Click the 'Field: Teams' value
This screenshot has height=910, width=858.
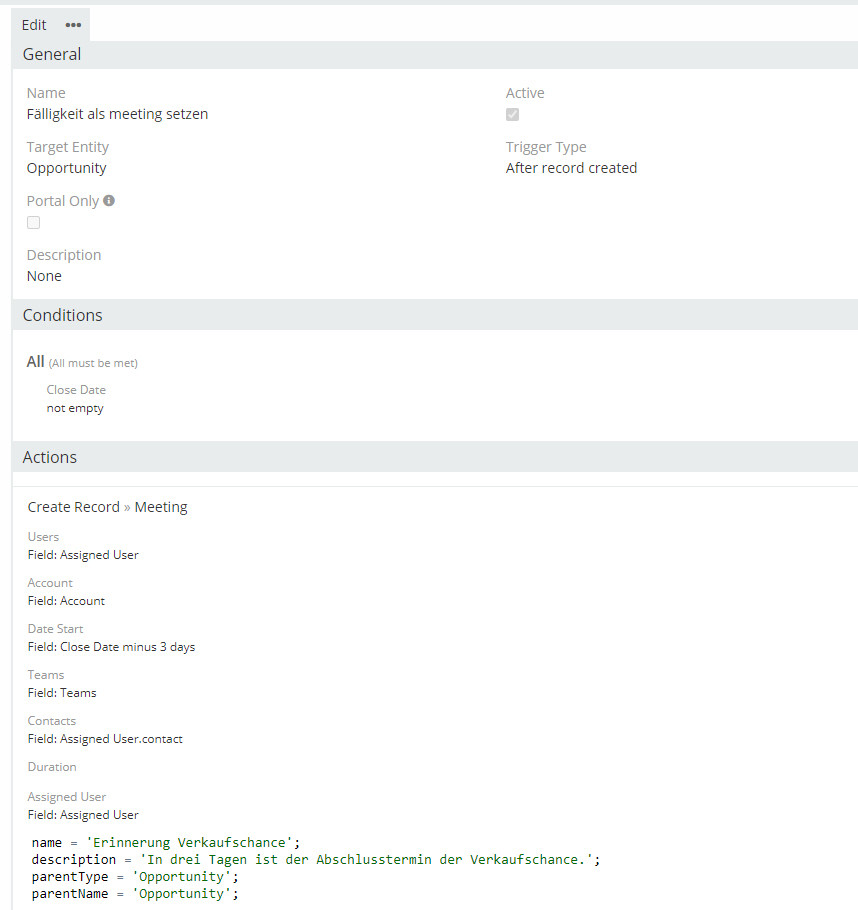click(x=62, y=693)
